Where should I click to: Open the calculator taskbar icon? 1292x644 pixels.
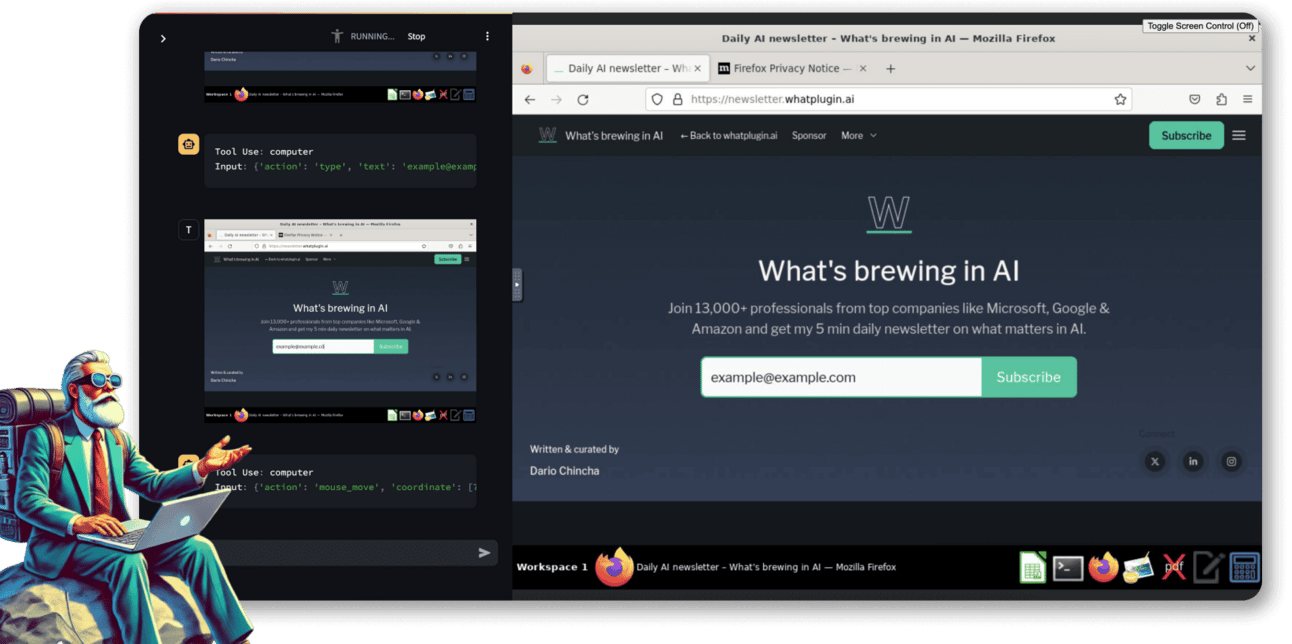click(1243, 567)
